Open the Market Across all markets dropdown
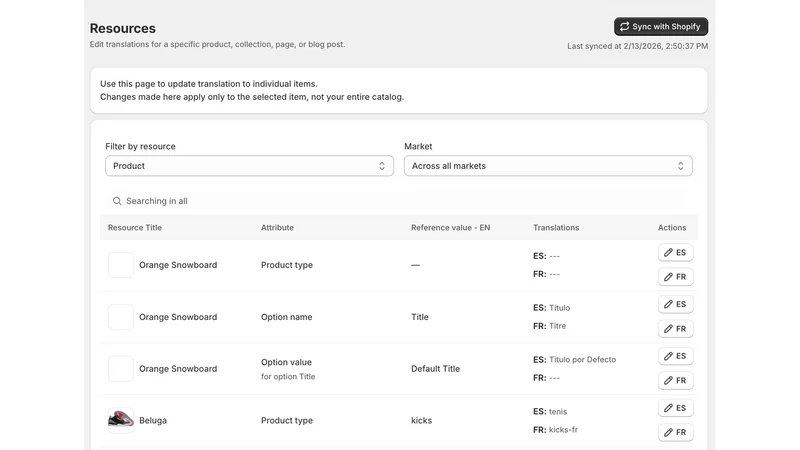This screenshot has width=800, height=450. tap(548, 166)
